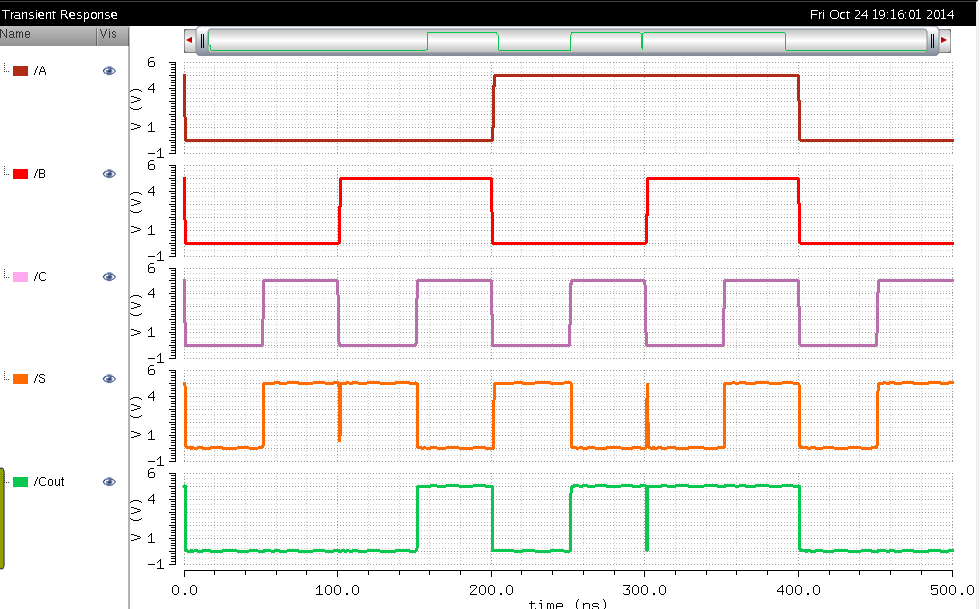The width and height of the screenshot is (980, 609).
Task: Click the left zoom-range handle of overview
Action: pyautogui.click(x=202, y=40)
